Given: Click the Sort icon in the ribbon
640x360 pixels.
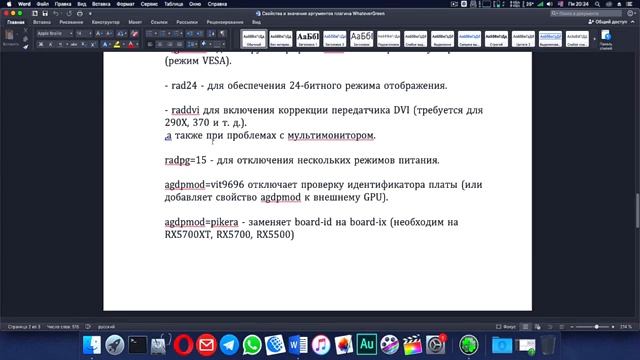Looking at the screenshot, I should coord(211,33).
